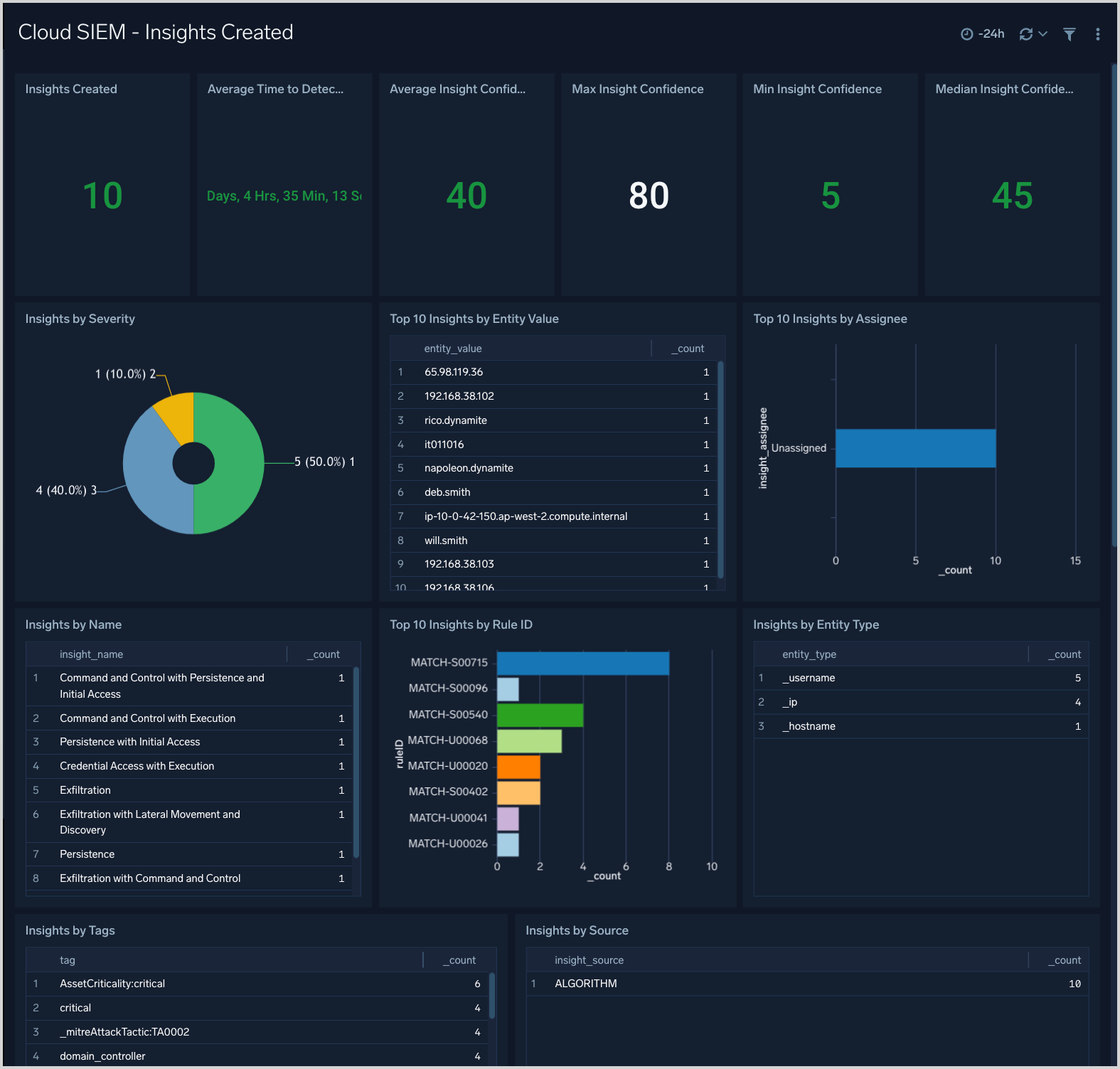Sort by entity_value column header
This screenshot has width=1120, height=1069.
coord(453,349)
